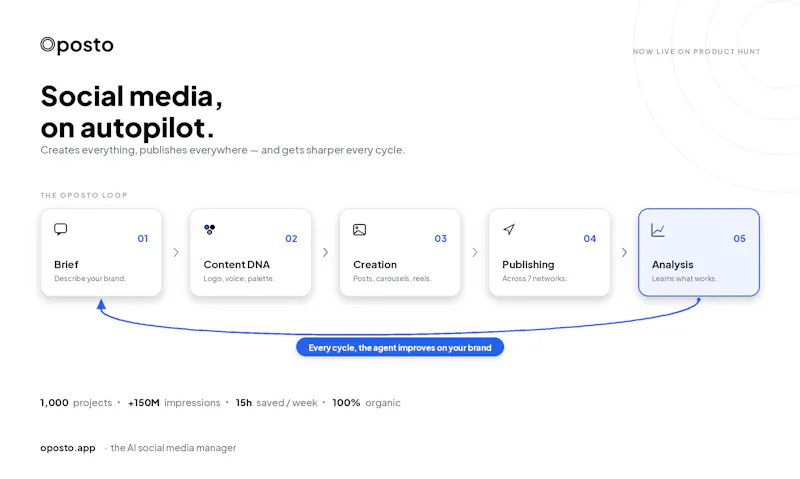The height and width of the screenshot is (479, 800).
Task: Click the chevron between Brief and Content DNA
Action: tap(176, 253)
